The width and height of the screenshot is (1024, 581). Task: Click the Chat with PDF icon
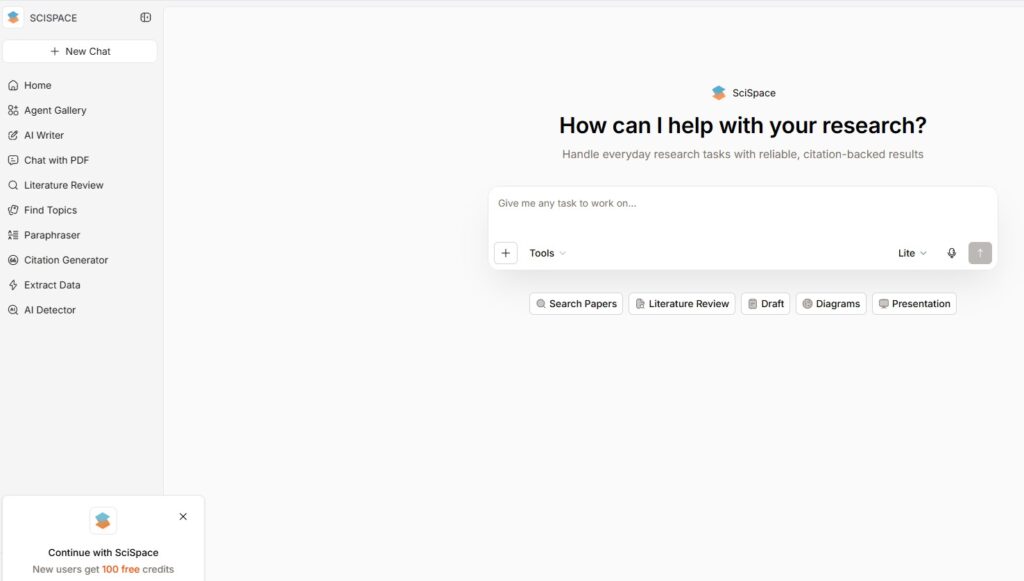point(13,160)
